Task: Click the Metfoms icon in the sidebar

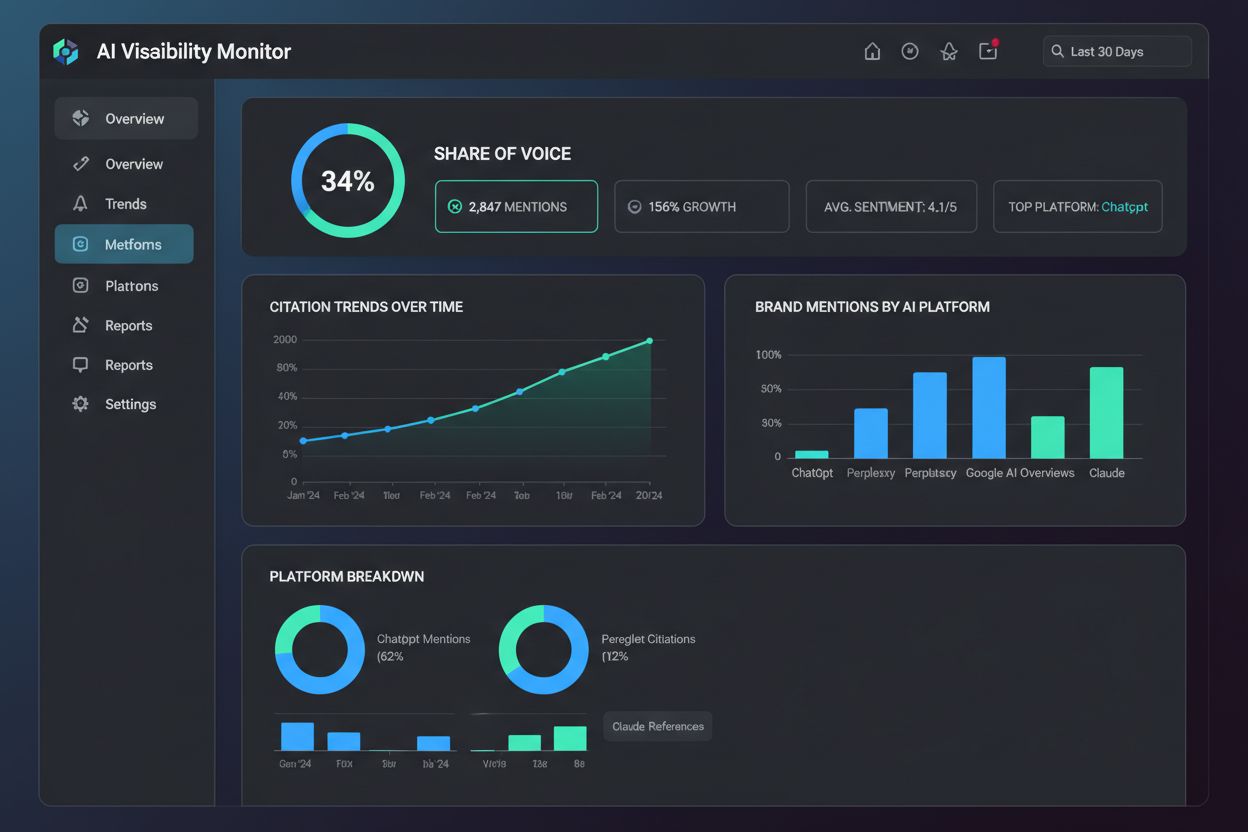Action: click(80, 244)
